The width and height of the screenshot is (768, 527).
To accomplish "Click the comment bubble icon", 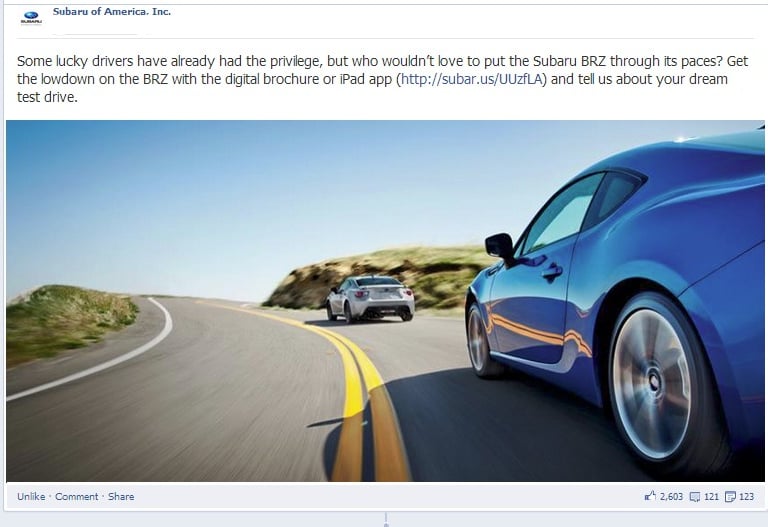I will [695, 497].
